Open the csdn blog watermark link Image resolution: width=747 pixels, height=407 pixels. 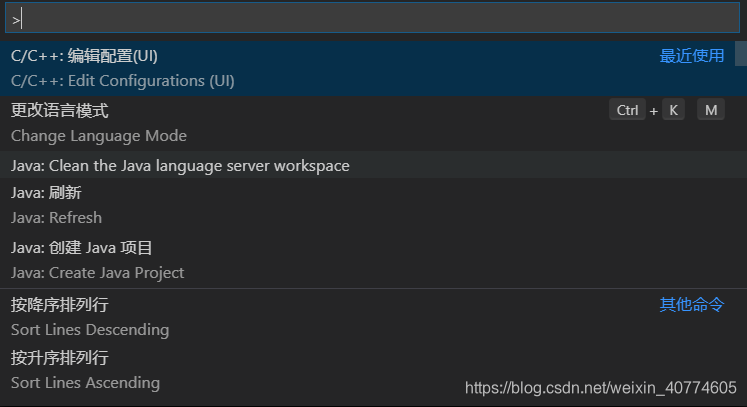(x=601, y=388)
